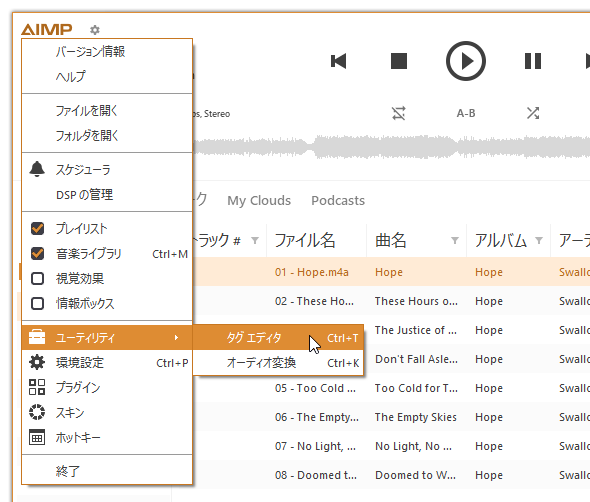590x502 pixels.
Task: Sort by the 曲名 column header
Action: coord(391,240)
